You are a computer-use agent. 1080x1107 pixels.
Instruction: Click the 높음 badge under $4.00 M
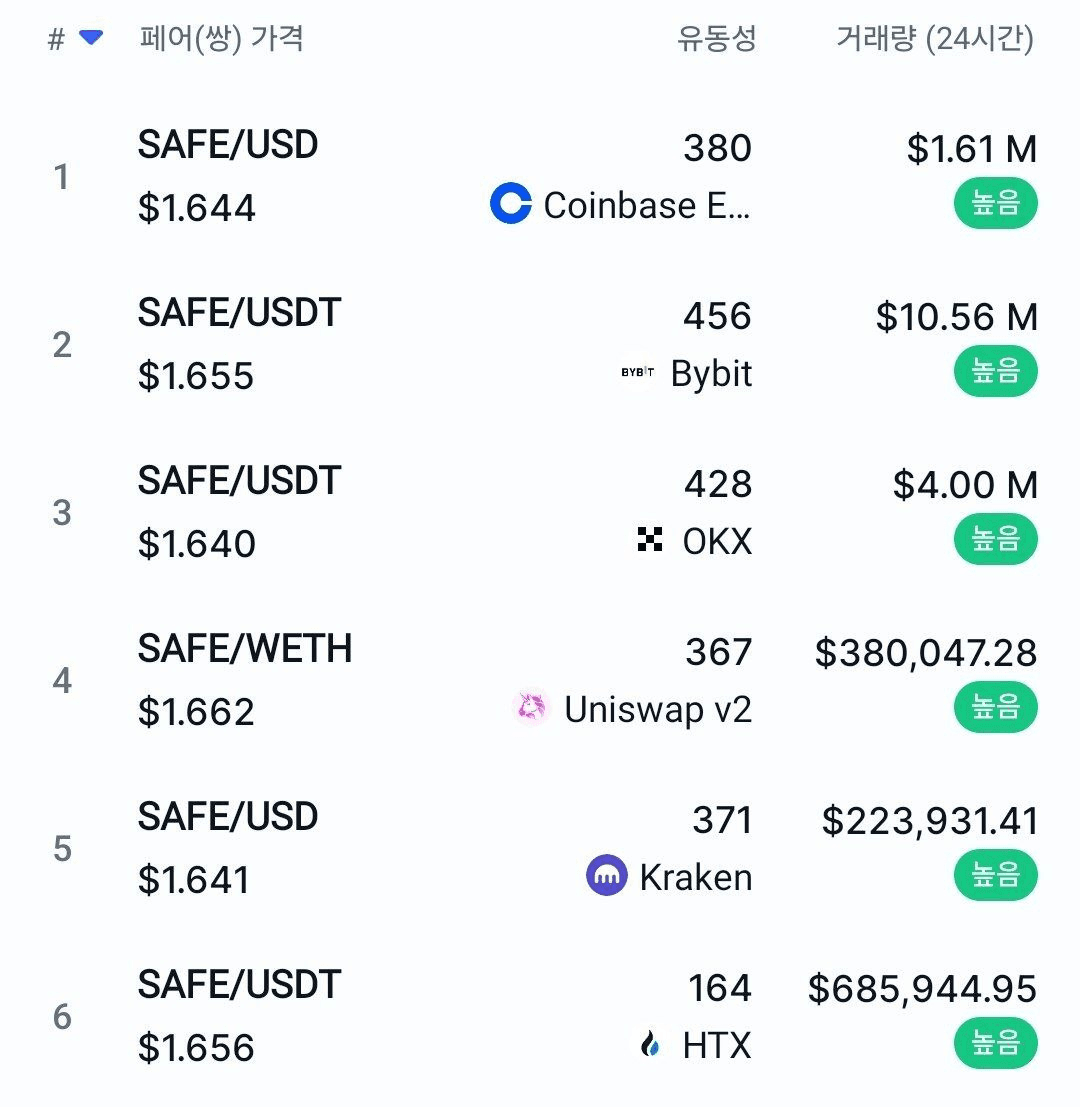pyautogui.click(x=995, y=539)
